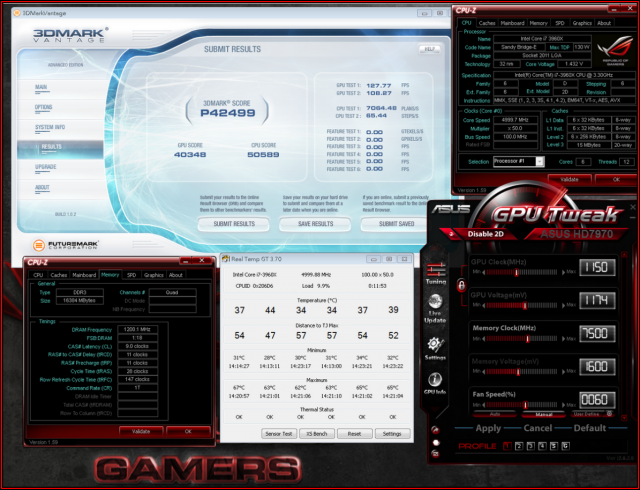Click the Futuremark Corporation logo
Viewport: 640px width, 490px height.
[66, 245]
